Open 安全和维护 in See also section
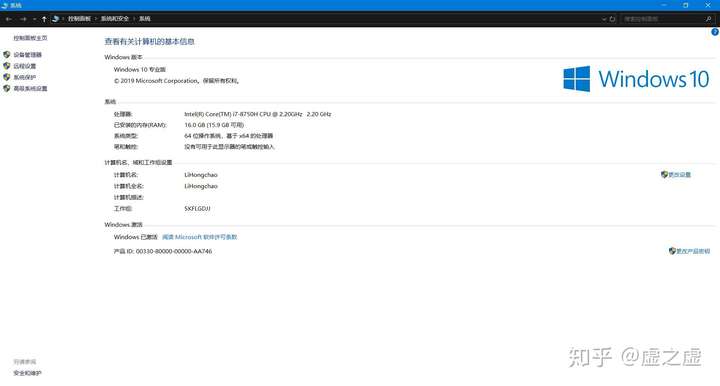Viewport: 720px width, 386px height. (x=28, y=373)
